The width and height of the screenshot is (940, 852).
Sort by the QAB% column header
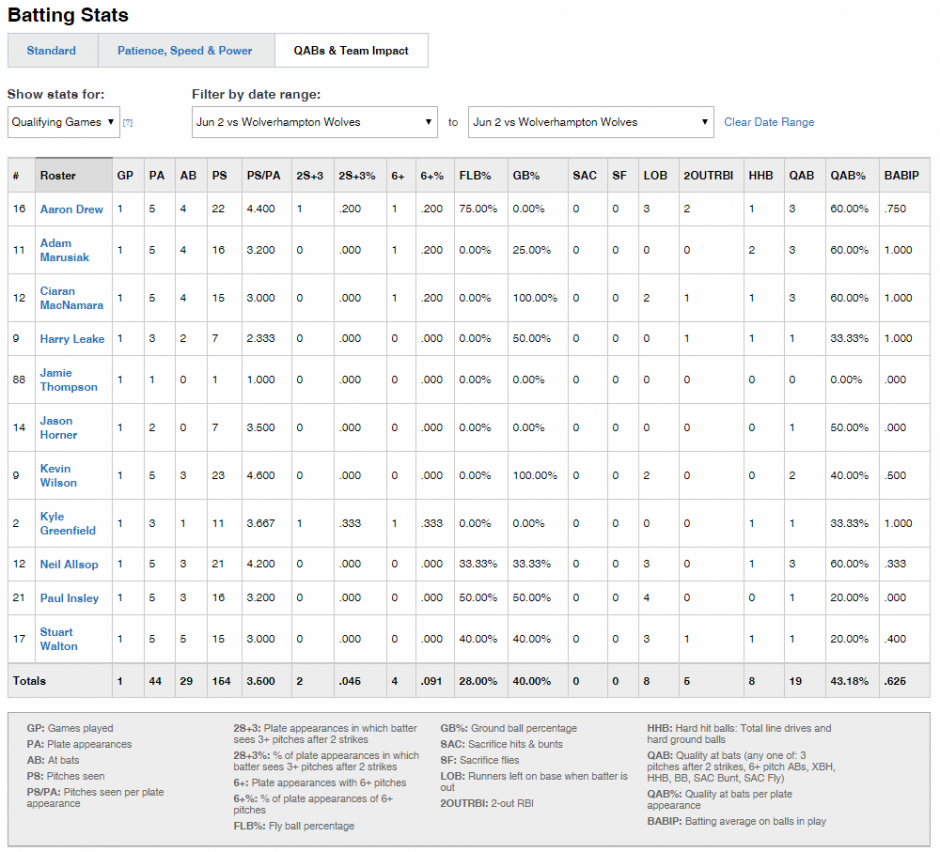coord(852,176)
